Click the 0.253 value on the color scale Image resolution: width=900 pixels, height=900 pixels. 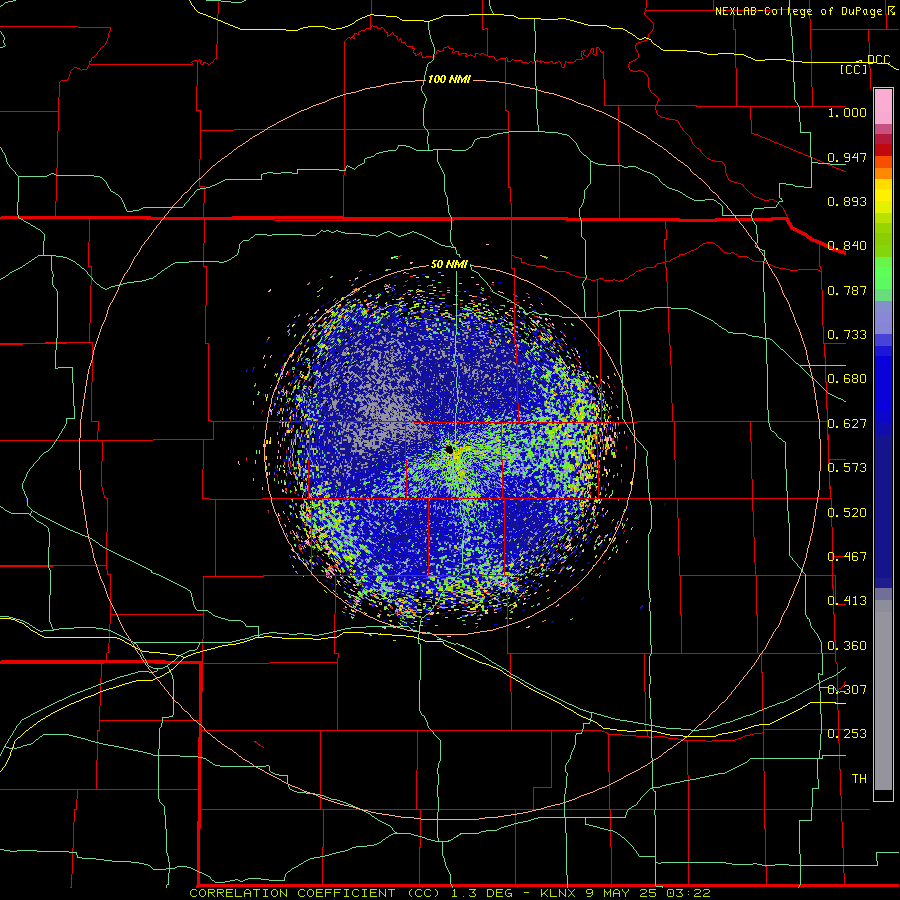(847, 734)
